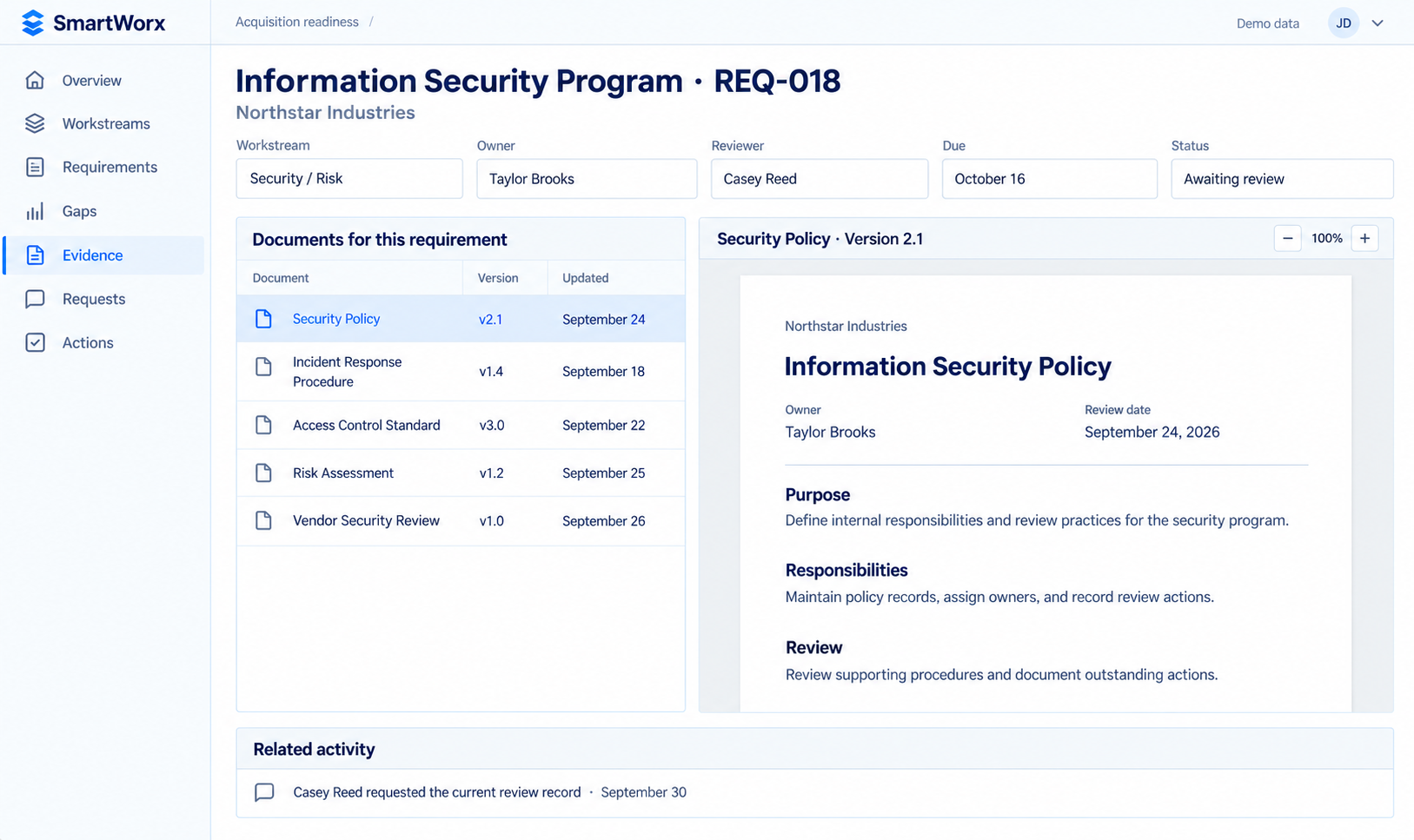Click the Workstream field Security / Risk

349,178
